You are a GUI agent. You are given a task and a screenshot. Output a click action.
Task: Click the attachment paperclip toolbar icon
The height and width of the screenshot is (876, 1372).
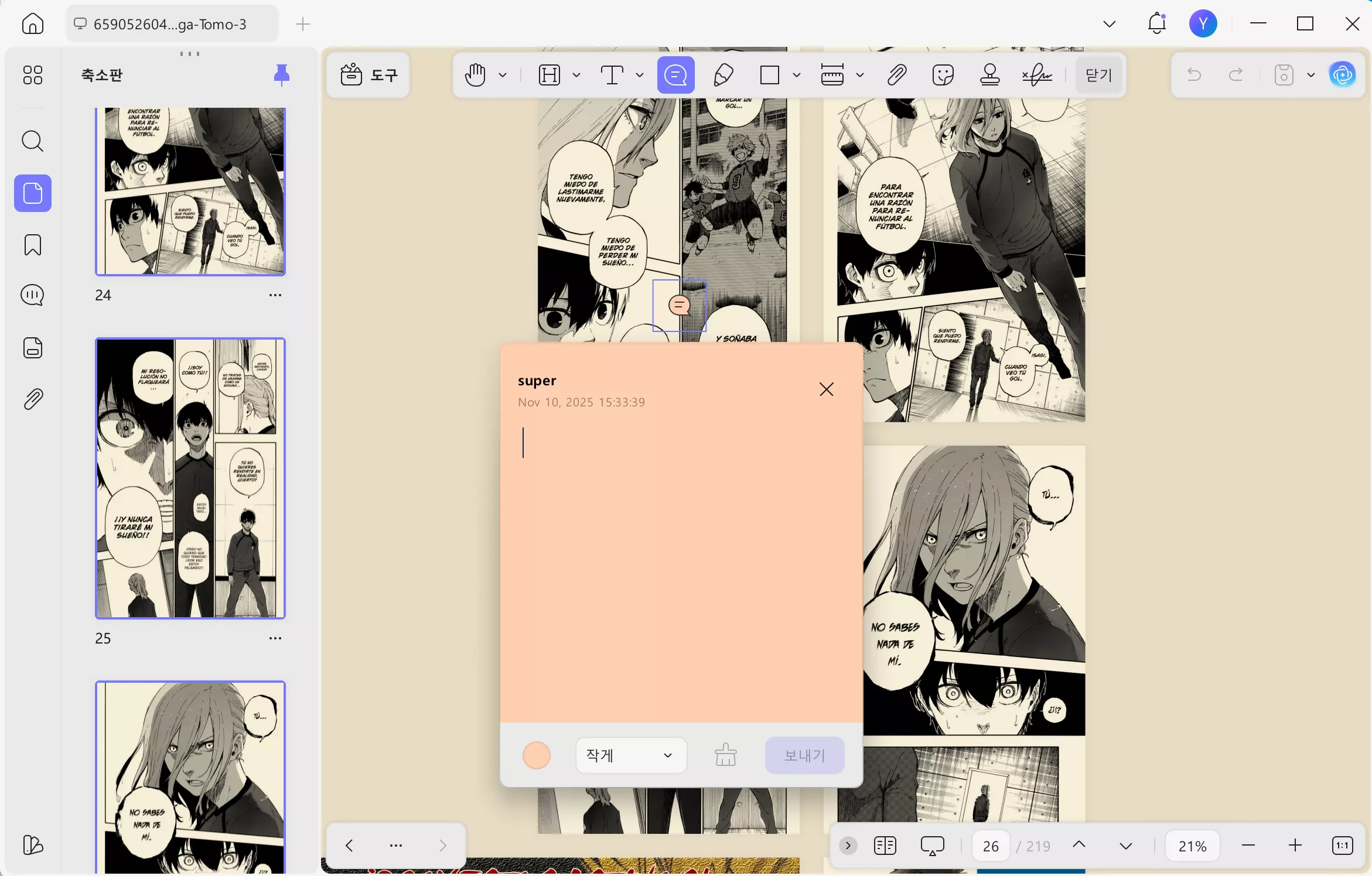(896, 75)
